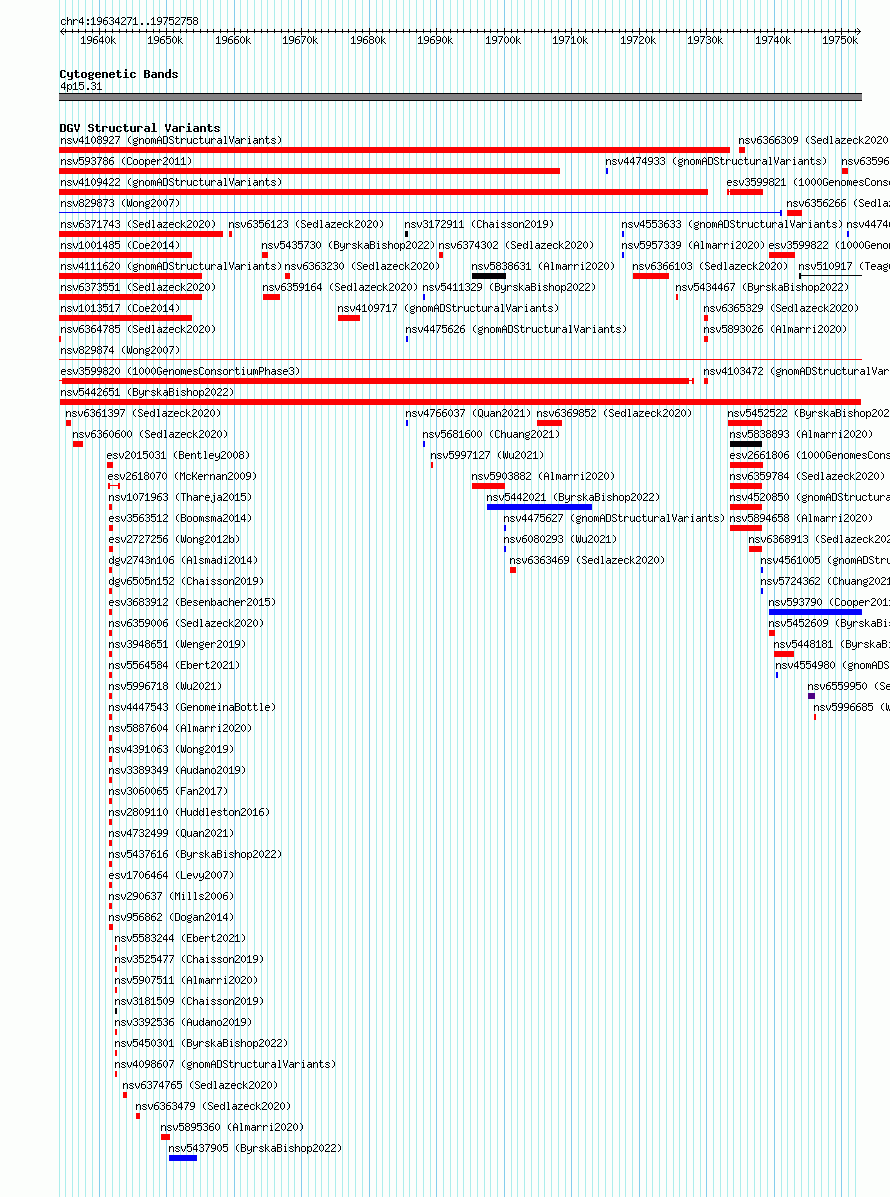Click nsv5411329 (ByrskaBishop2022) label
Viewport: 890px width, 1197px height.
[x=509, y=288]
